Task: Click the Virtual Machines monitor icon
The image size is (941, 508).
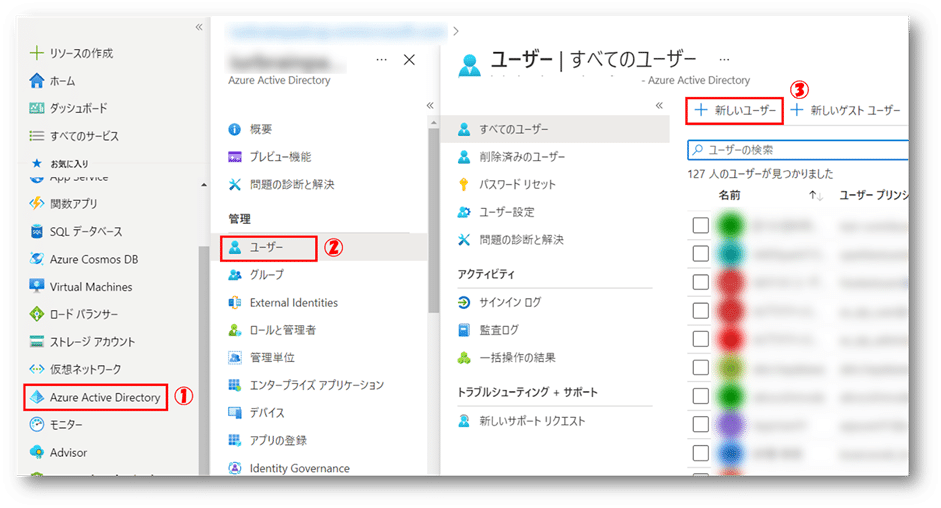Action: click(37, 286)
